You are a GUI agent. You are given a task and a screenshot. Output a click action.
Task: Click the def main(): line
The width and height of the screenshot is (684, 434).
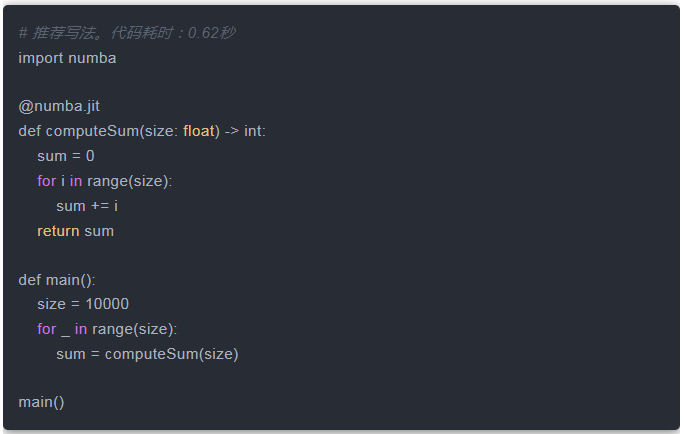(x=56, y=279)
